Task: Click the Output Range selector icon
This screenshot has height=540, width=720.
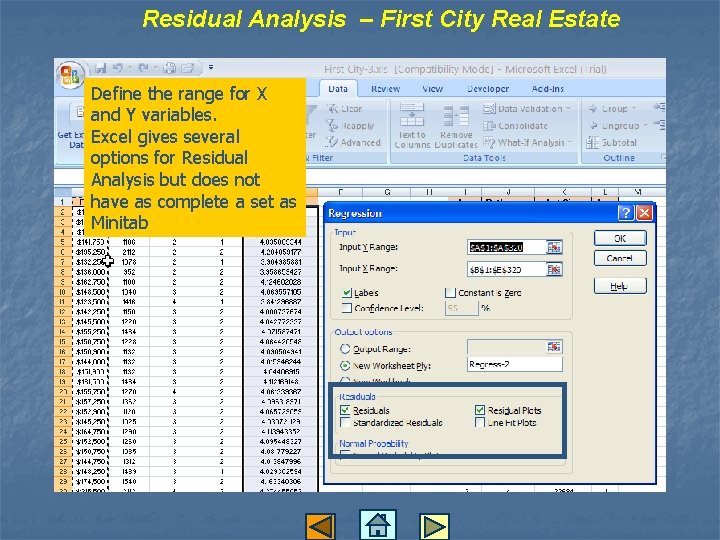Action: [554, 347]
